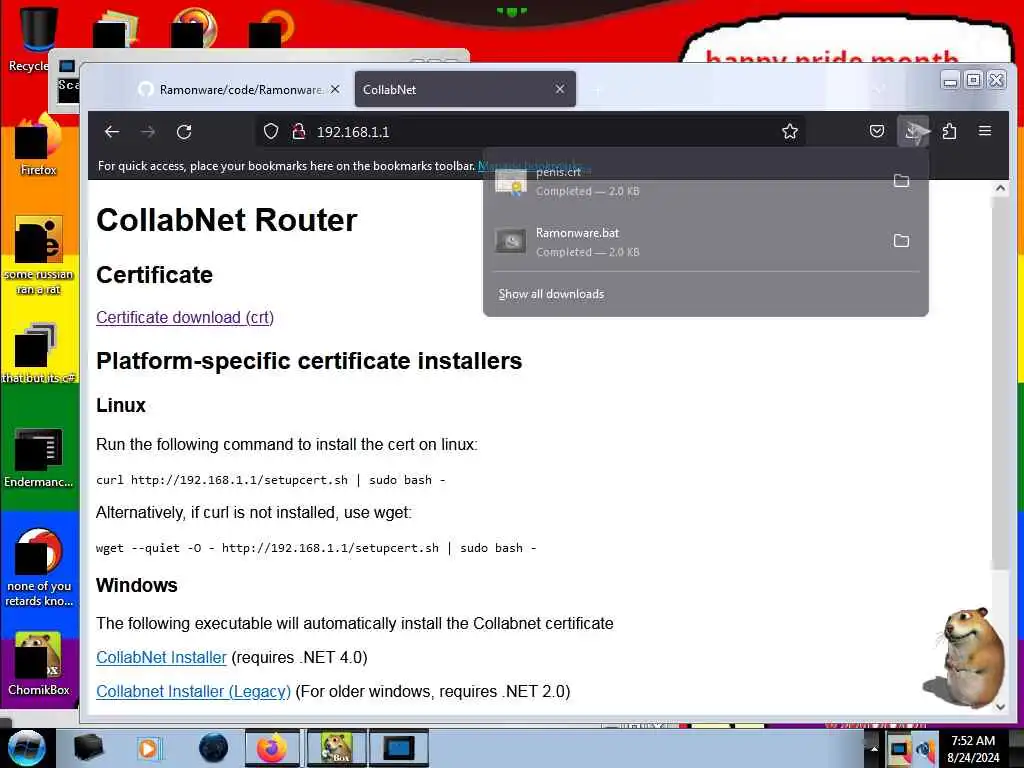This screenshot has height=768, width=1024.
Task: Open Collabnet Installer (Legacy) link
Action: tap(193, 692)
